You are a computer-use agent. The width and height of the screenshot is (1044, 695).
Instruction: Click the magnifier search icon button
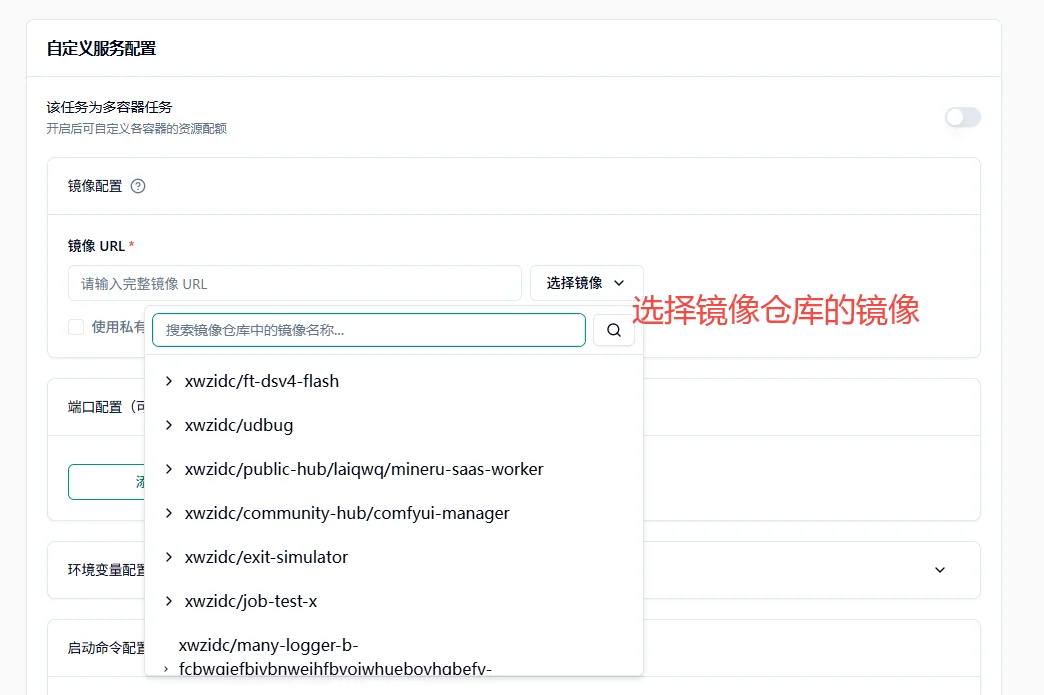(614, 330)
